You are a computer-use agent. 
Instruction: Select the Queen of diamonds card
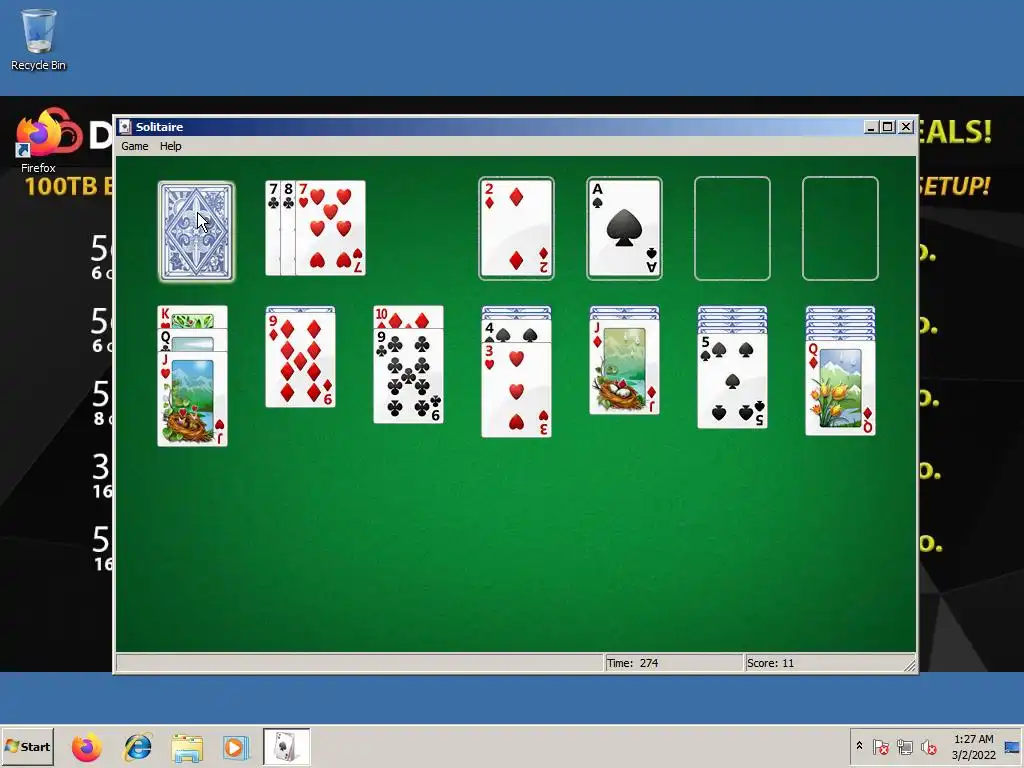tap(840, 388)
